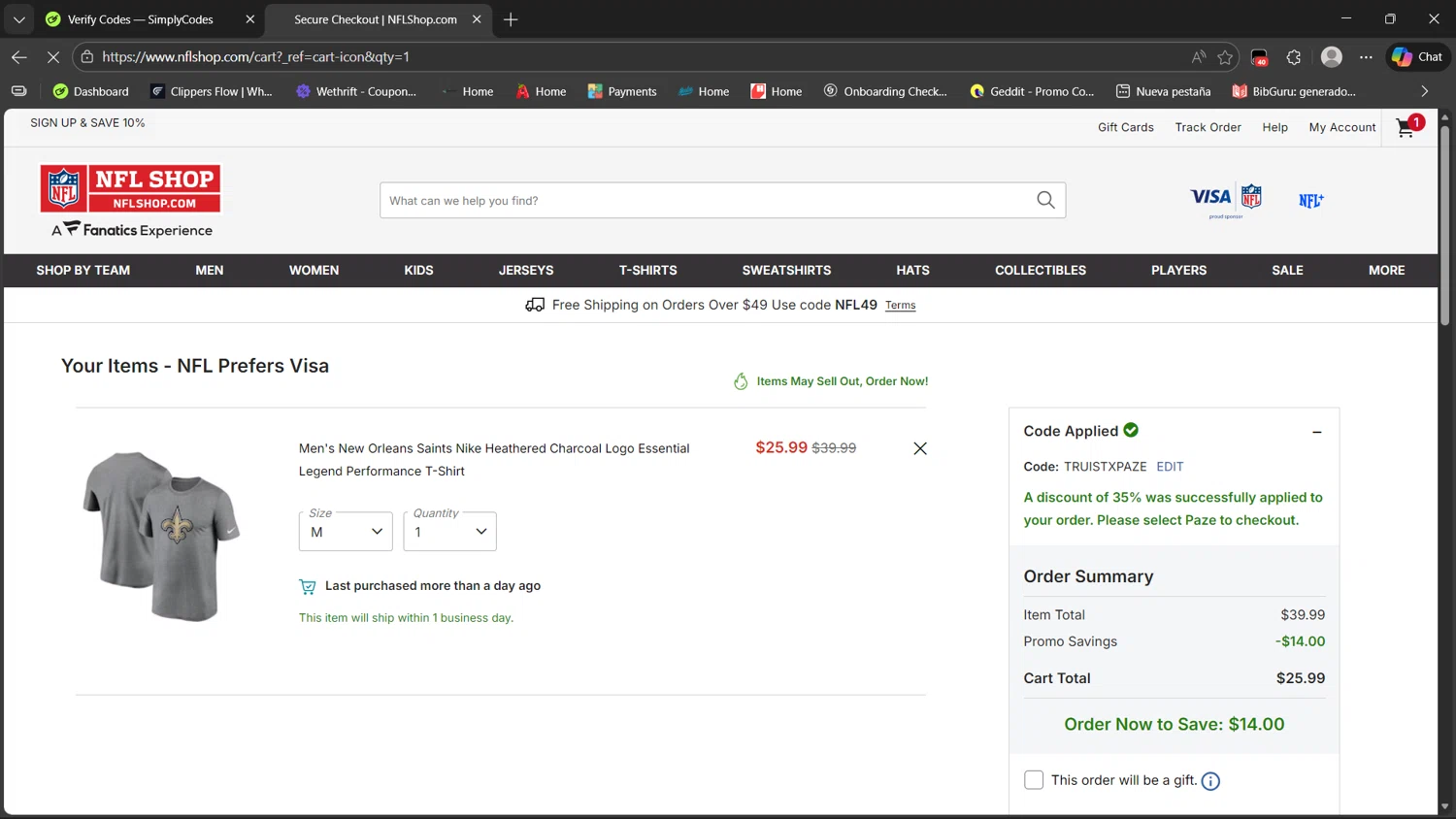
Task: Open Onboarding Check bookmark
Action: (885, 91)
